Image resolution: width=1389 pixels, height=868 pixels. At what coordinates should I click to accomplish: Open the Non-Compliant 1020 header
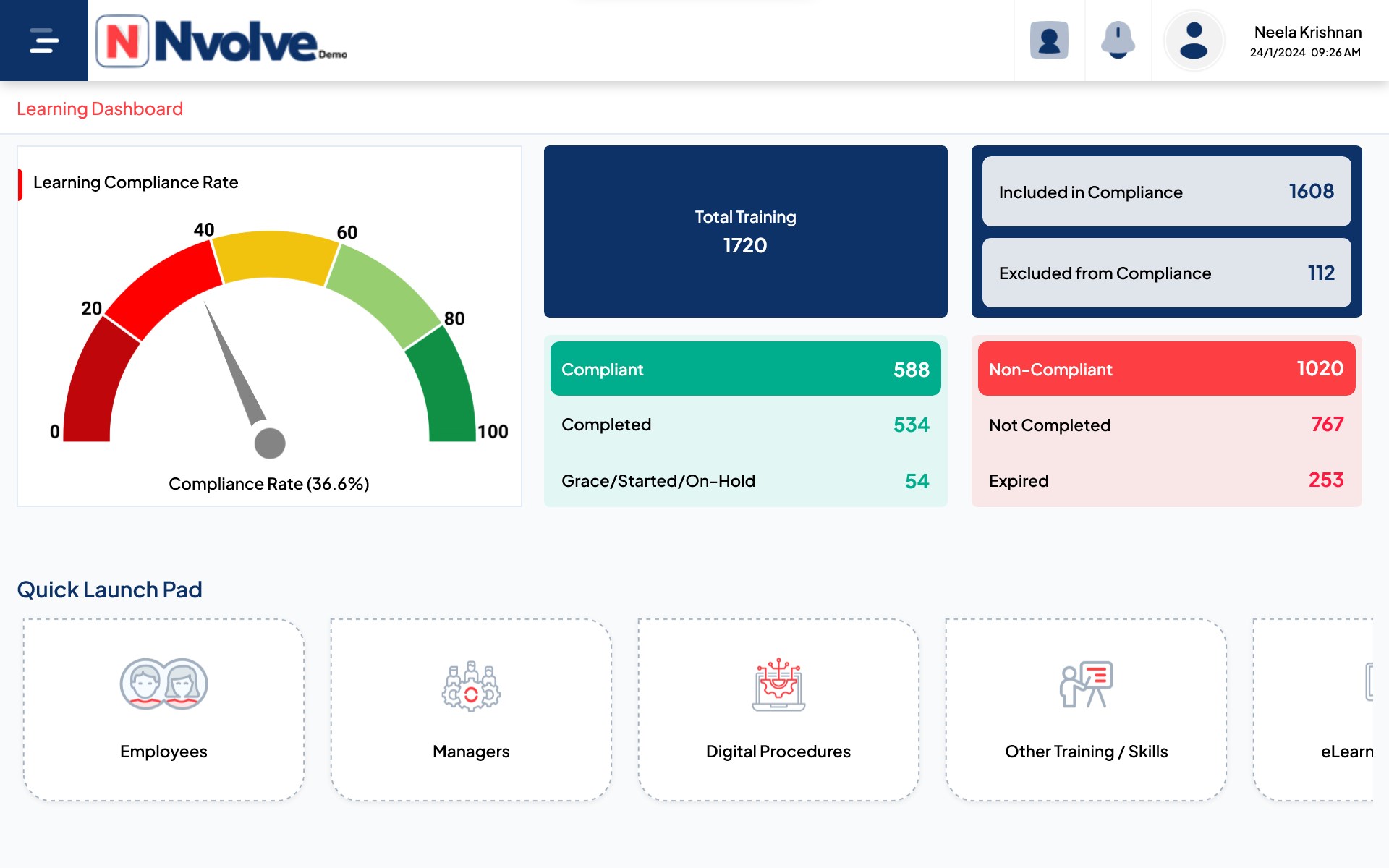[1166, 369]
